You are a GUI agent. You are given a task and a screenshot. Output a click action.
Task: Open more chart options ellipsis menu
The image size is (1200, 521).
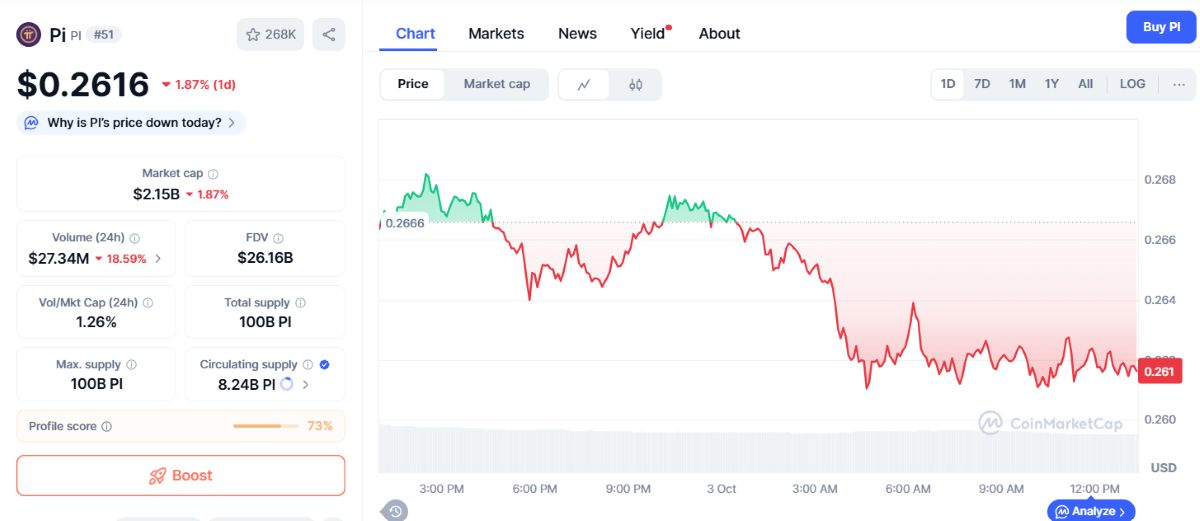[1179, 84]
